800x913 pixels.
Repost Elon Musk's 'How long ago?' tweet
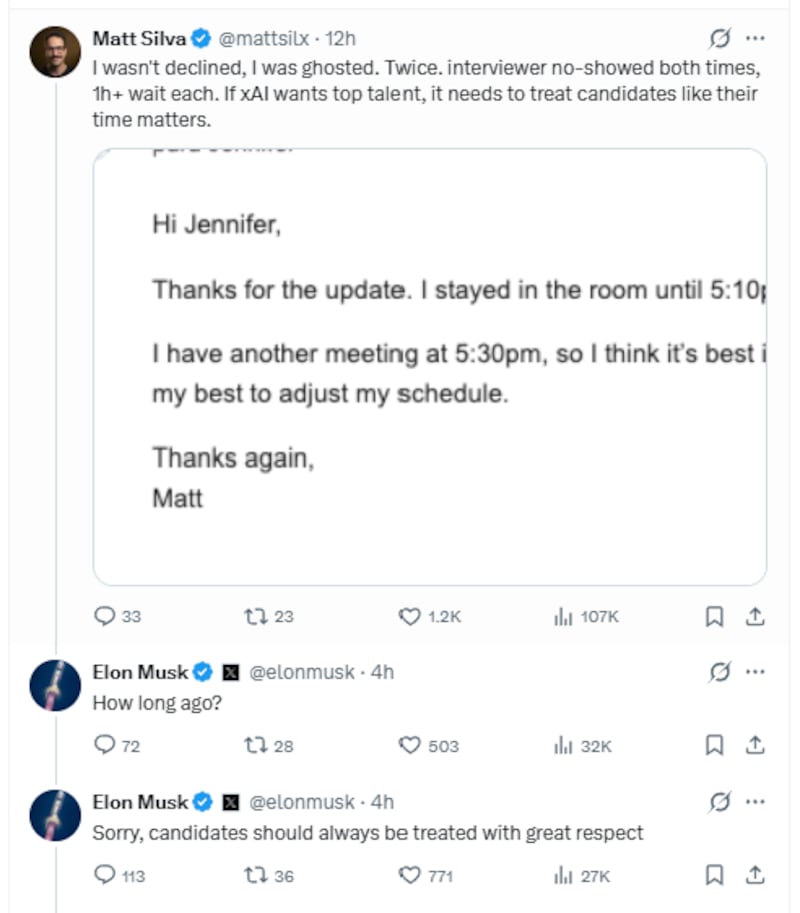(x=257, y=745)
